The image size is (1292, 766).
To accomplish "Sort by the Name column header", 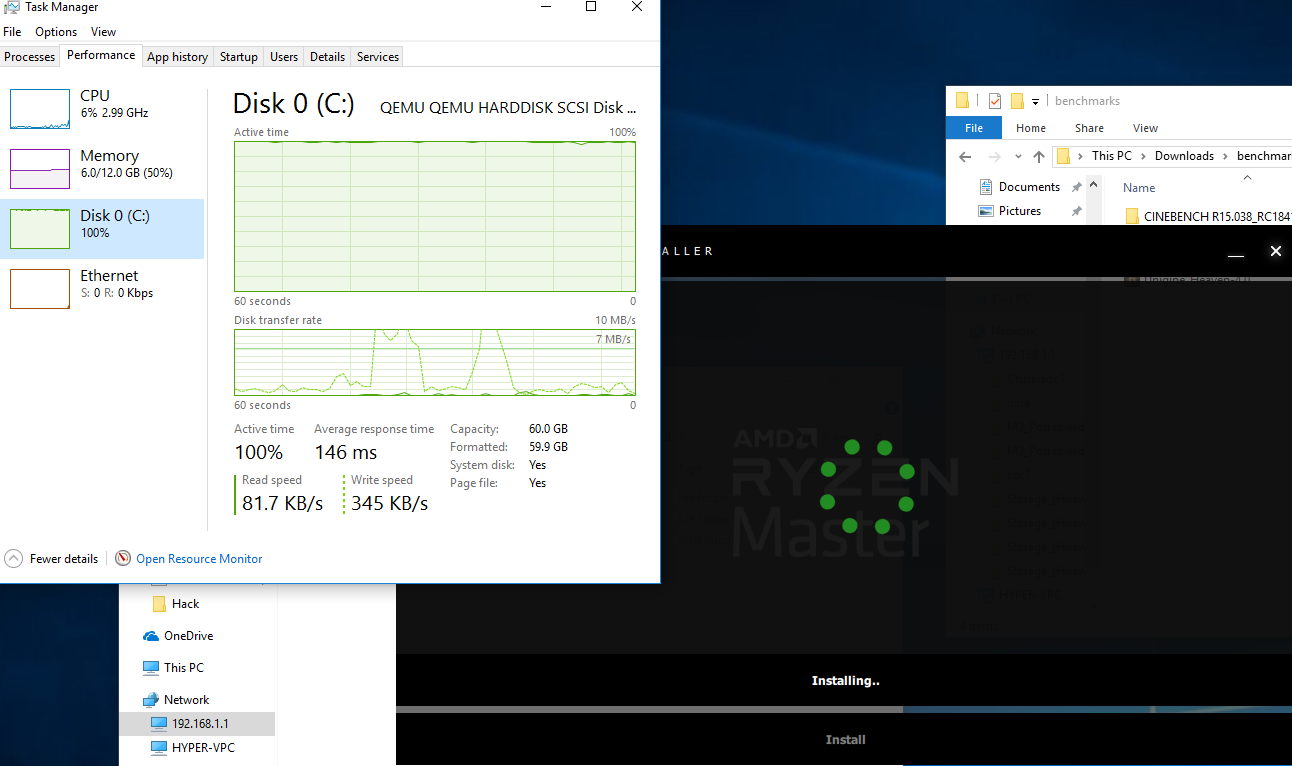I will (x=1139, y=188).
